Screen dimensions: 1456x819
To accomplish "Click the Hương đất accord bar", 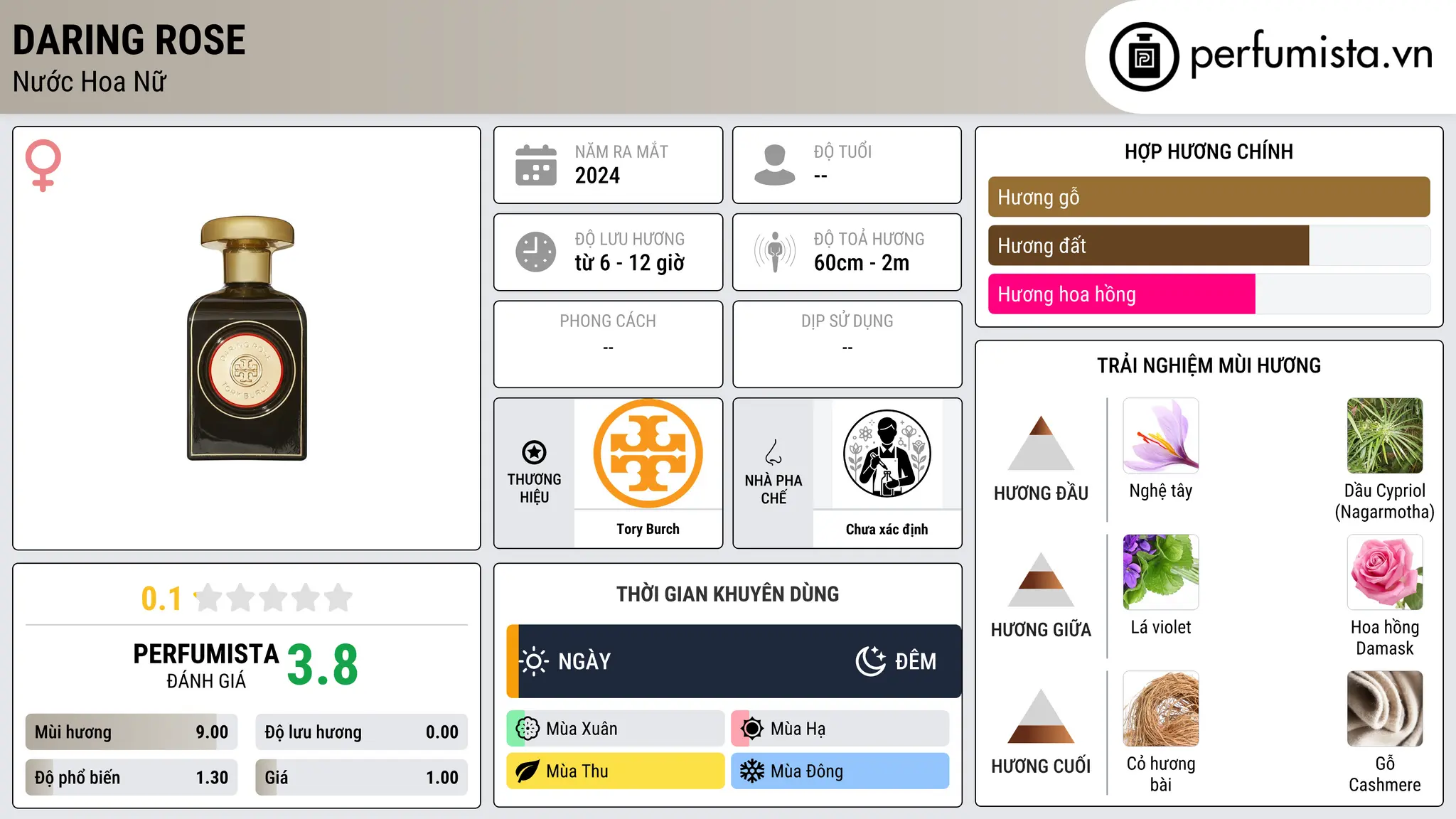I will coord(1209,245).
